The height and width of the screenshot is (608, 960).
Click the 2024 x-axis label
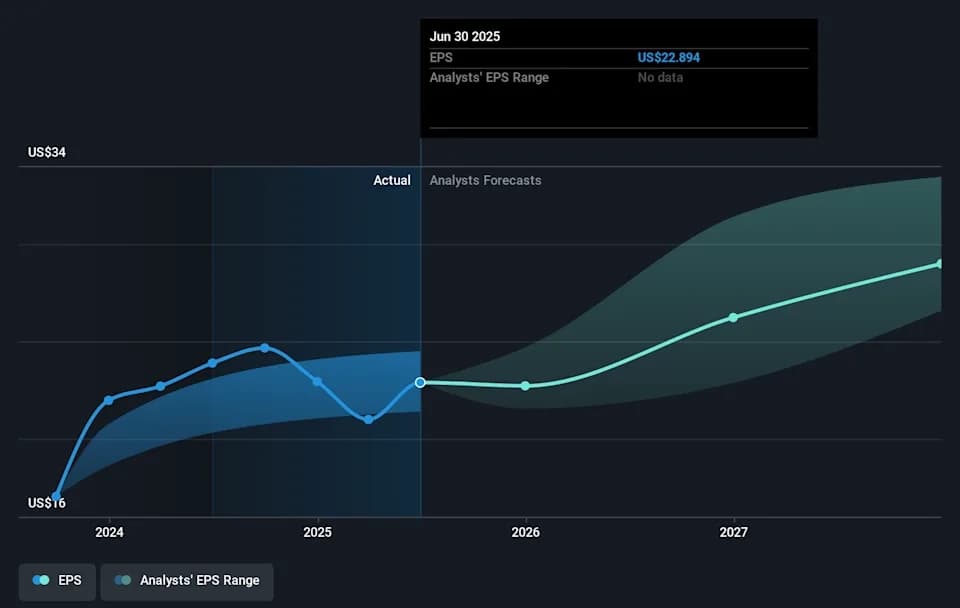[x=109, y=532]
